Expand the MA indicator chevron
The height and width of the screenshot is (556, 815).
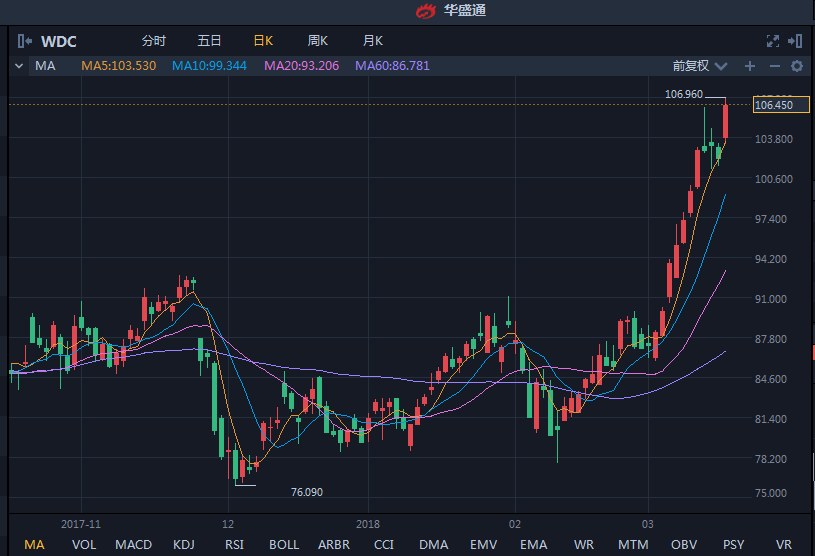(19, 66)
